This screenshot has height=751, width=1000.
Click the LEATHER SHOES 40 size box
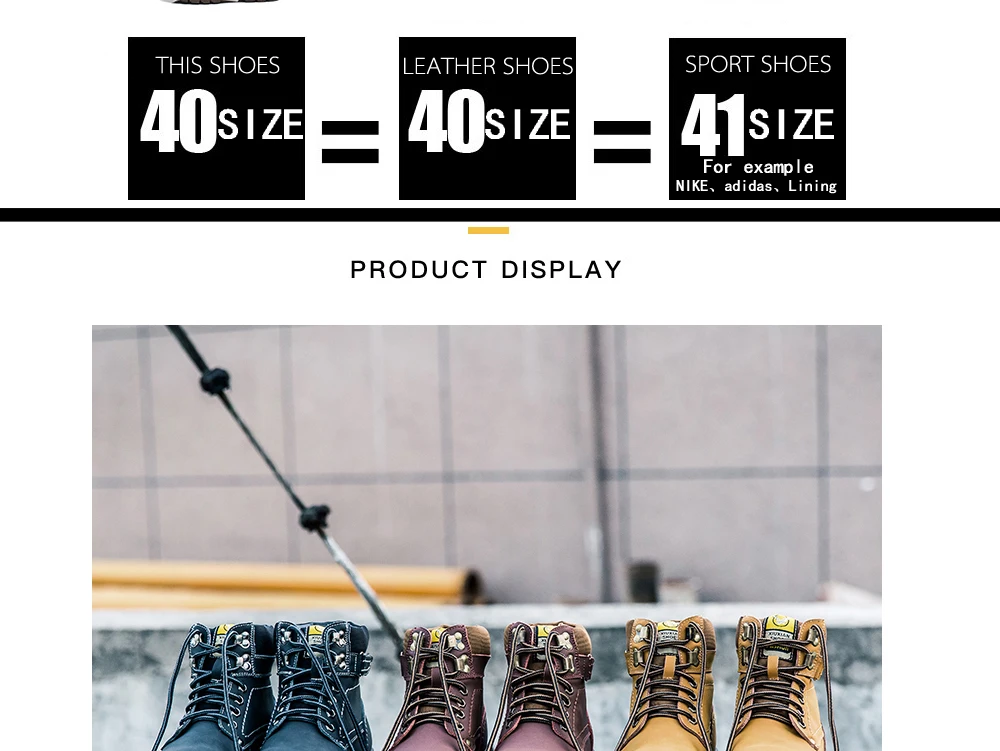[487, 119]
